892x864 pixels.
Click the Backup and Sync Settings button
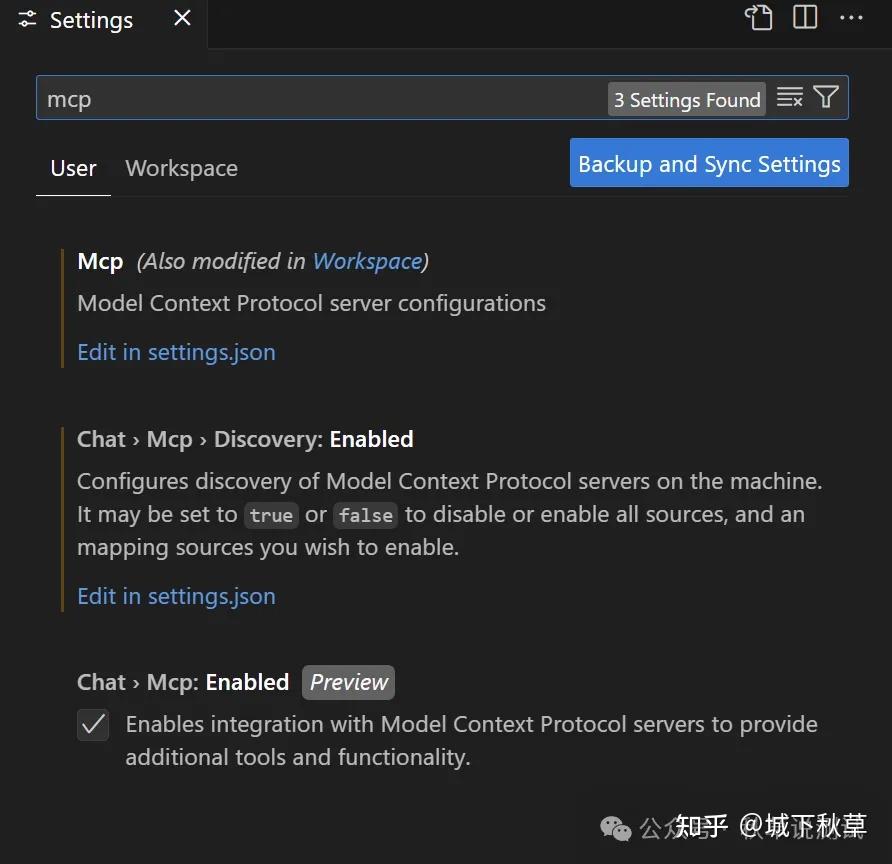point(708,162)
